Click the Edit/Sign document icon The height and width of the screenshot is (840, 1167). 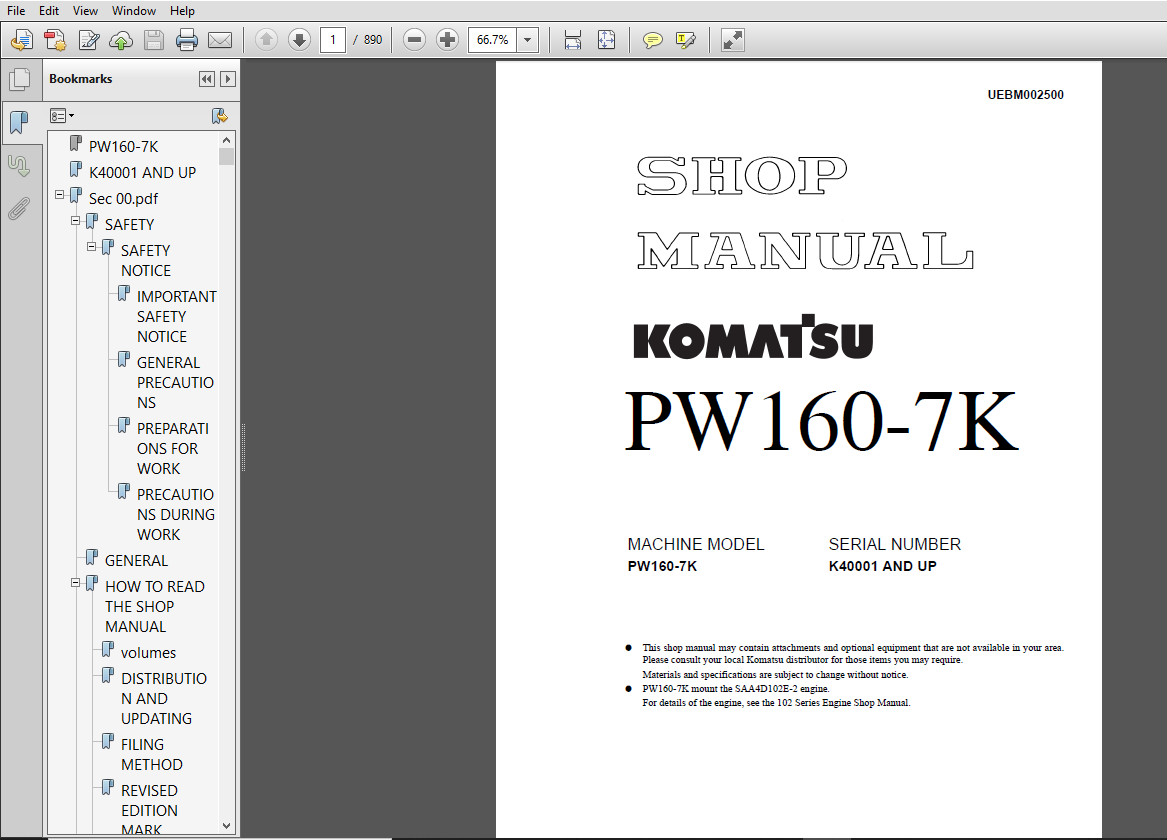click(x=89, y=39)
